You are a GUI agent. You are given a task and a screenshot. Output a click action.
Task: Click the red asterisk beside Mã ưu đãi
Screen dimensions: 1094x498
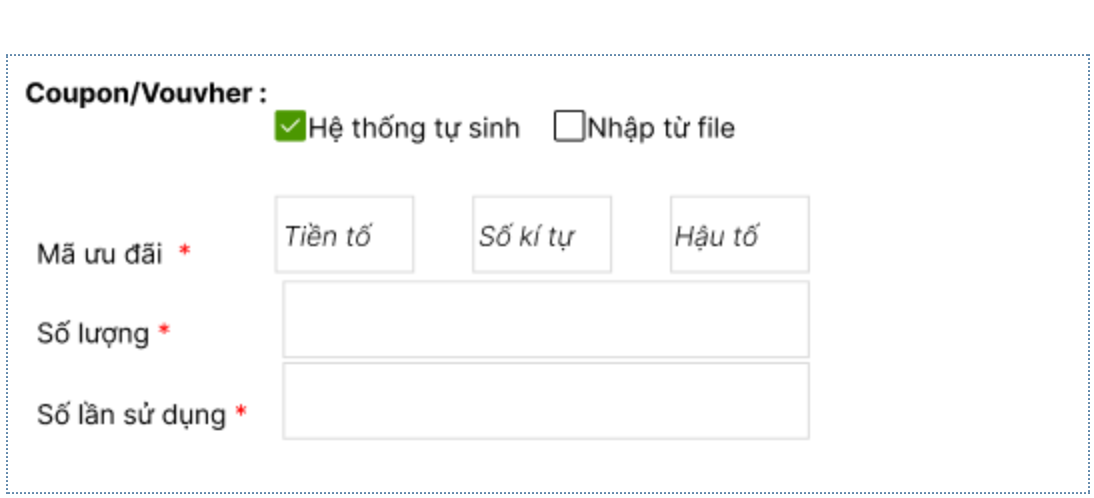(184, 253)
